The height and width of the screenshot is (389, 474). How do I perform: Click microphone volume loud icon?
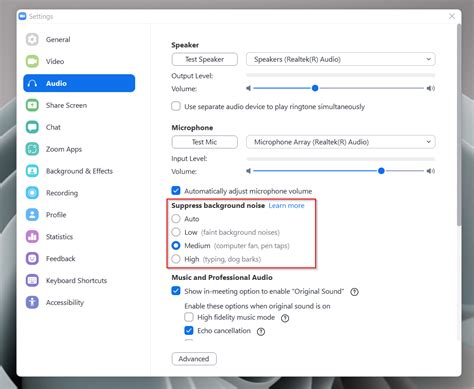(431, 171)
